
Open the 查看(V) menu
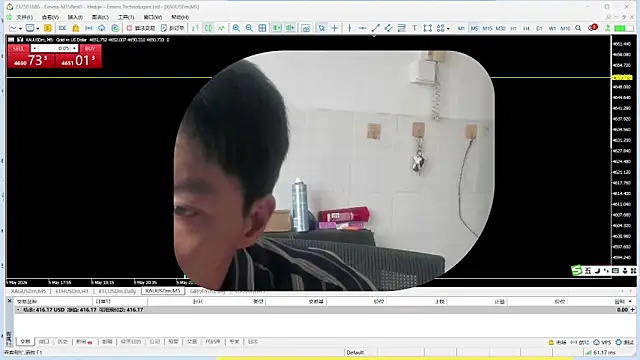click(x=50, y=17)
